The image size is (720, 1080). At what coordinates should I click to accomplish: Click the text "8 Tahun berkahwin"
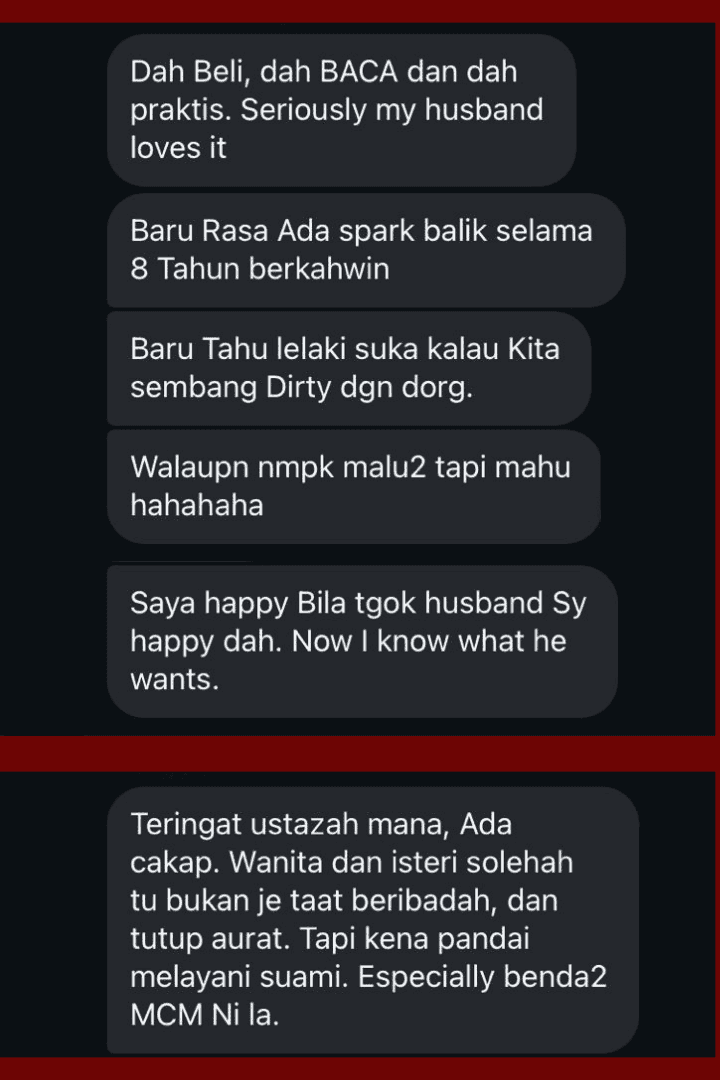click(260, 269)
